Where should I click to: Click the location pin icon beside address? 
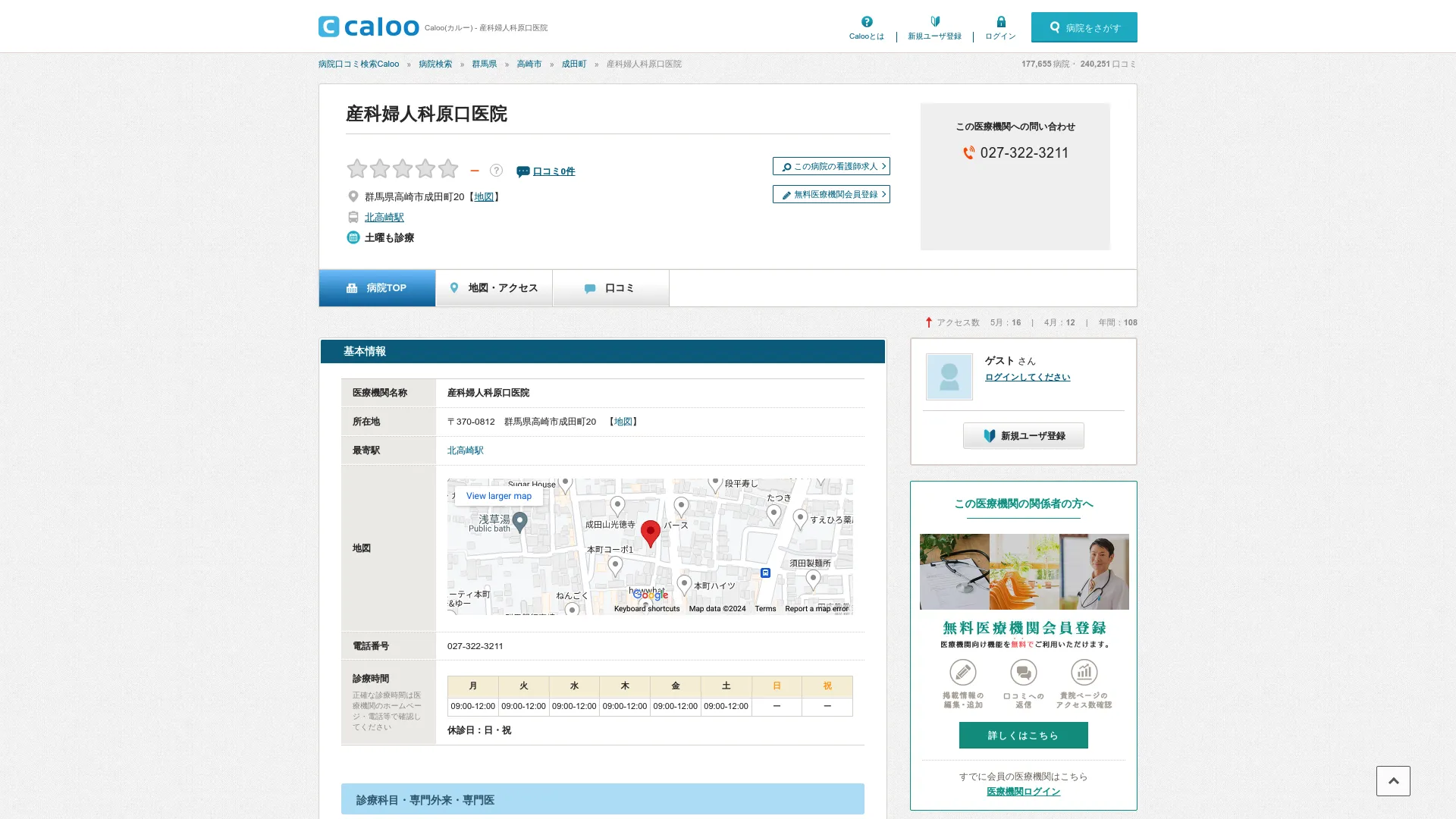(x=353, y=196)
